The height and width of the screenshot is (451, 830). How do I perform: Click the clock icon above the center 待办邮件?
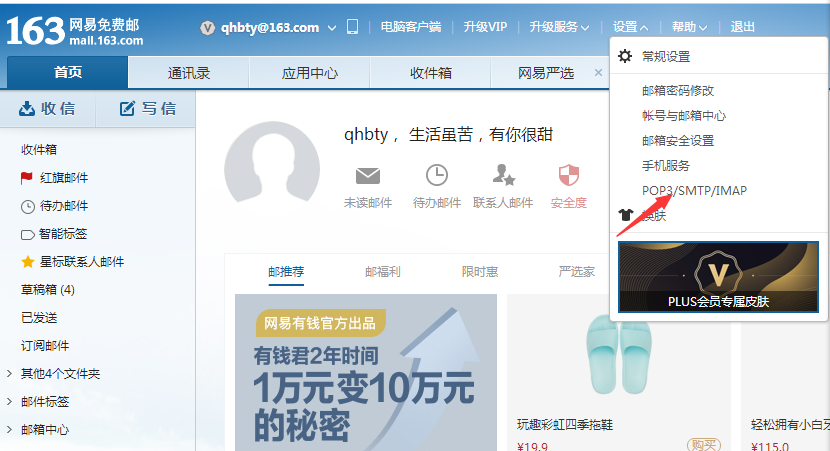point(437,175)
